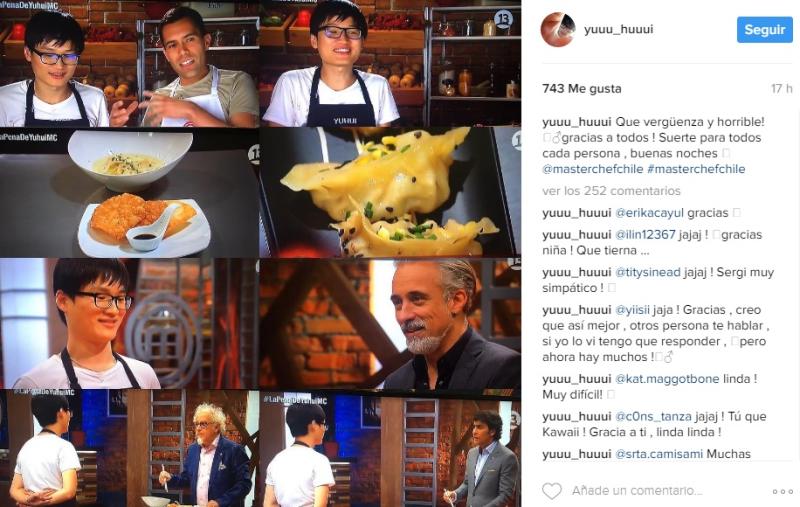Click the @yiisii mention
Screen dimensions: 800x507
(x=633, y=310)
